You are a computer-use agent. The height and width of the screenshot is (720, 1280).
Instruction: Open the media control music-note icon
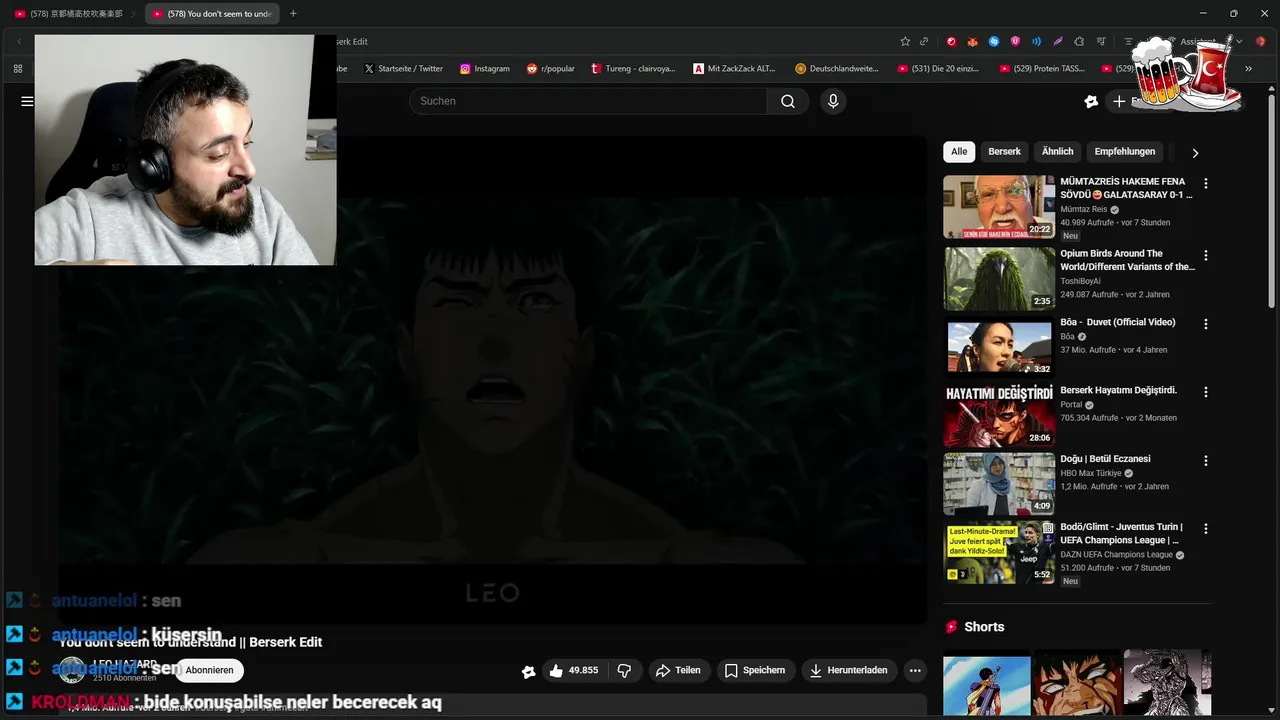(1100, 41)
